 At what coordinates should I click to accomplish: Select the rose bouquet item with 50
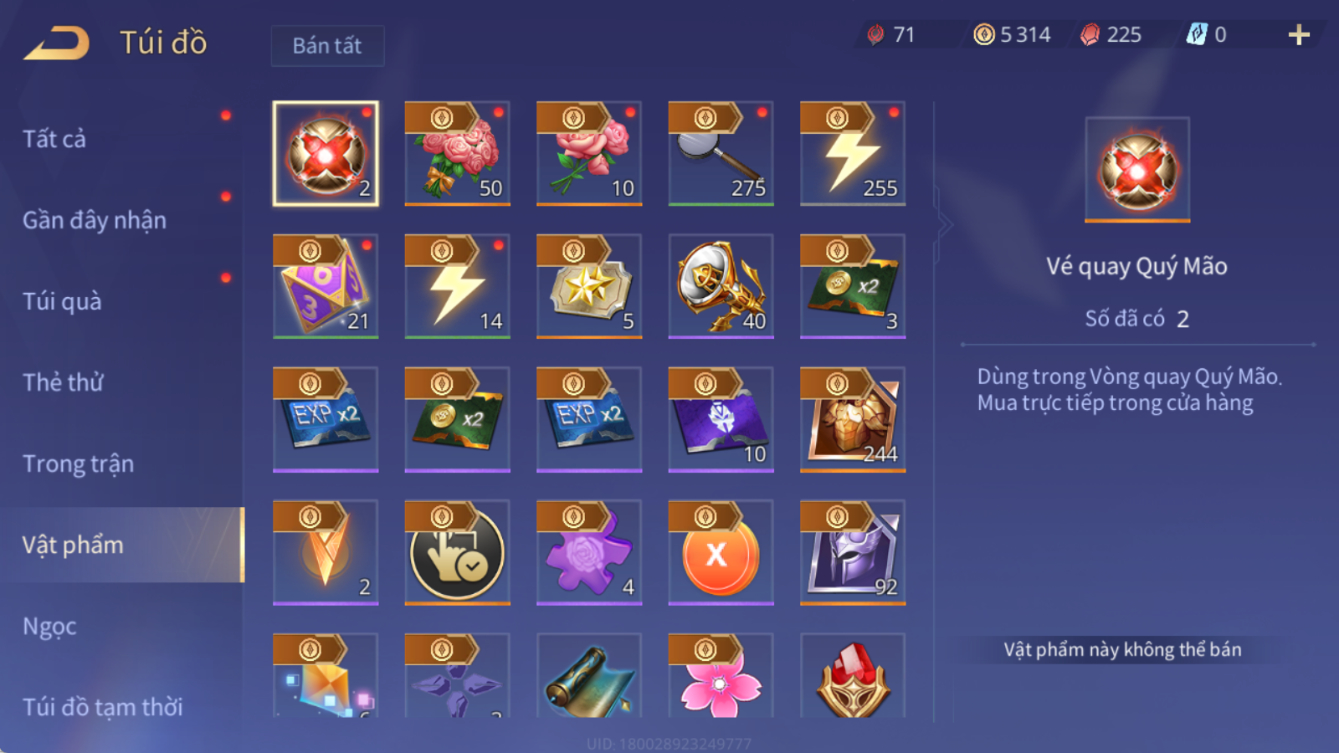[x=457, y=153]
